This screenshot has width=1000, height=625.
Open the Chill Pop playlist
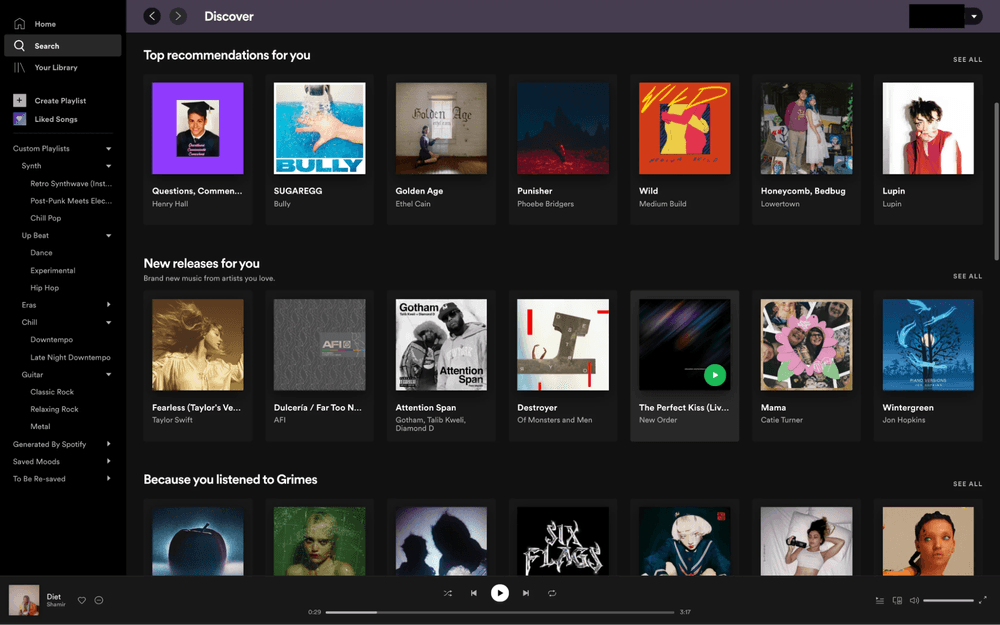click(x=45, y=218)
